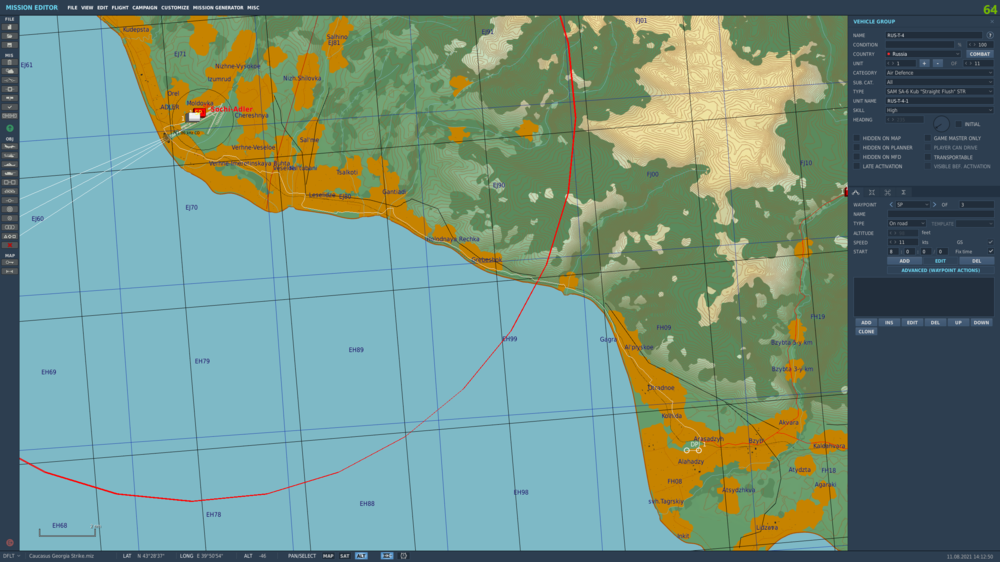
Task: Open the Template dropdown
Action: point(974,223)
